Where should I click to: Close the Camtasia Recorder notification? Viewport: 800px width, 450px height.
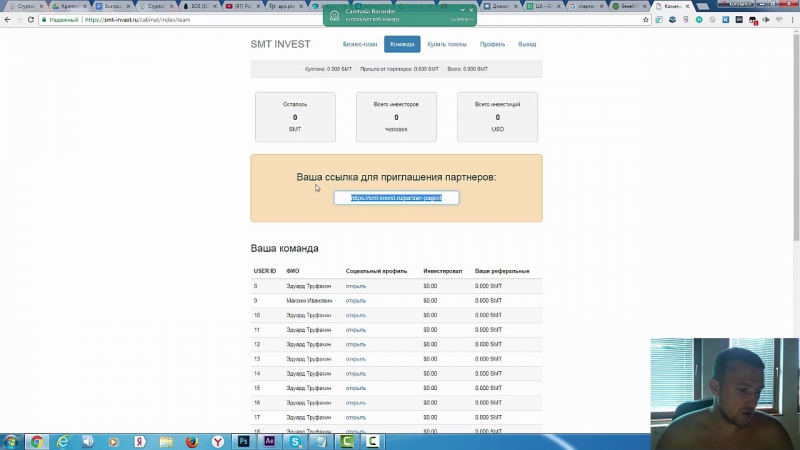click(x=471, y=10)
